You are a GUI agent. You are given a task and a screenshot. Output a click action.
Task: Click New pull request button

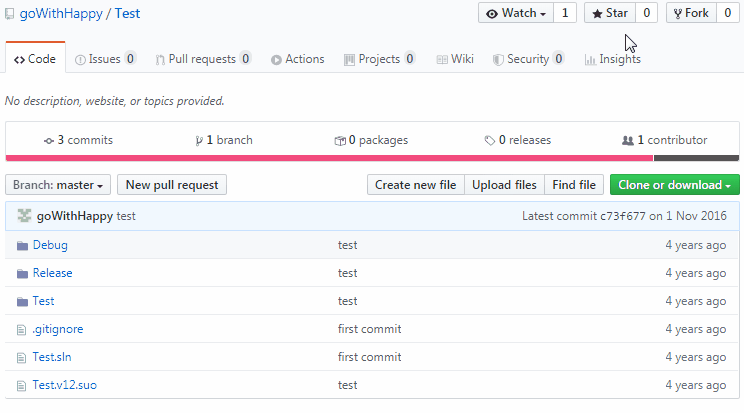[172, 185]
